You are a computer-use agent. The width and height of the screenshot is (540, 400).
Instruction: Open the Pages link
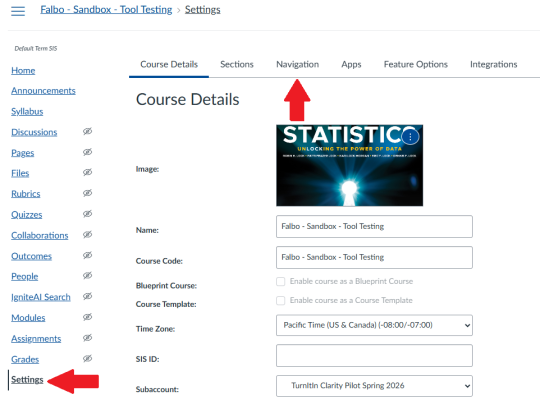coord(22,153)
